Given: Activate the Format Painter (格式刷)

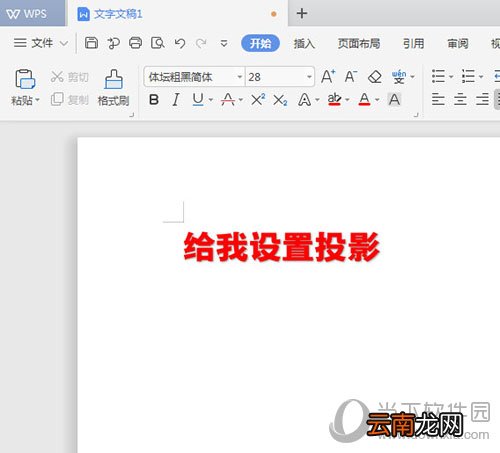Looking at the screenshot, I should tap(114, 87).
